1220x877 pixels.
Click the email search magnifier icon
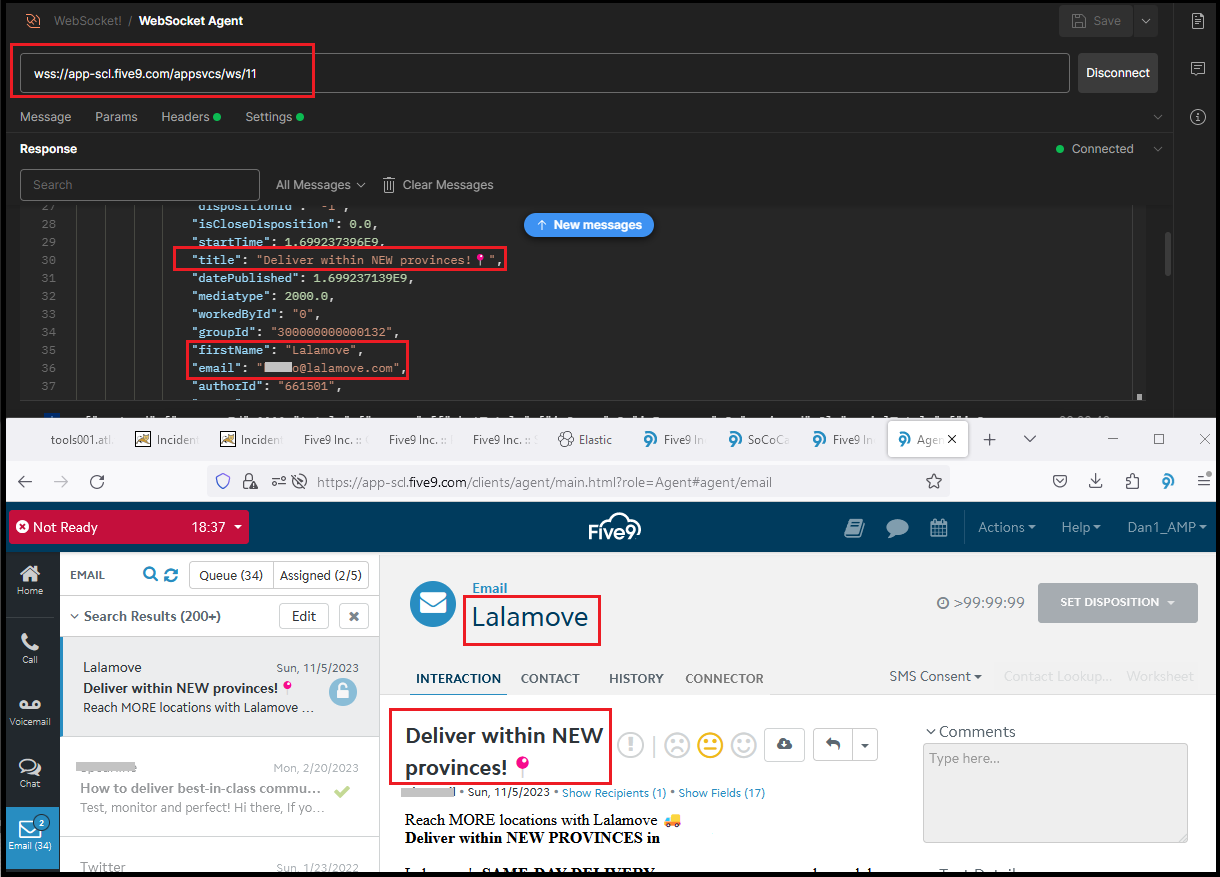point(150,575)
